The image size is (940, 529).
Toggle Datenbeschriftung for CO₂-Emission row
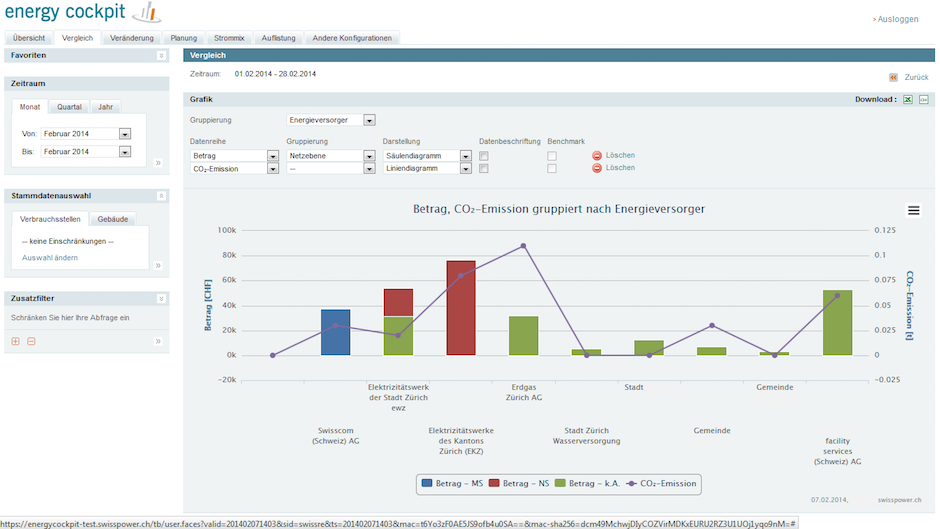pyautogui.click(x=484, y=169)
